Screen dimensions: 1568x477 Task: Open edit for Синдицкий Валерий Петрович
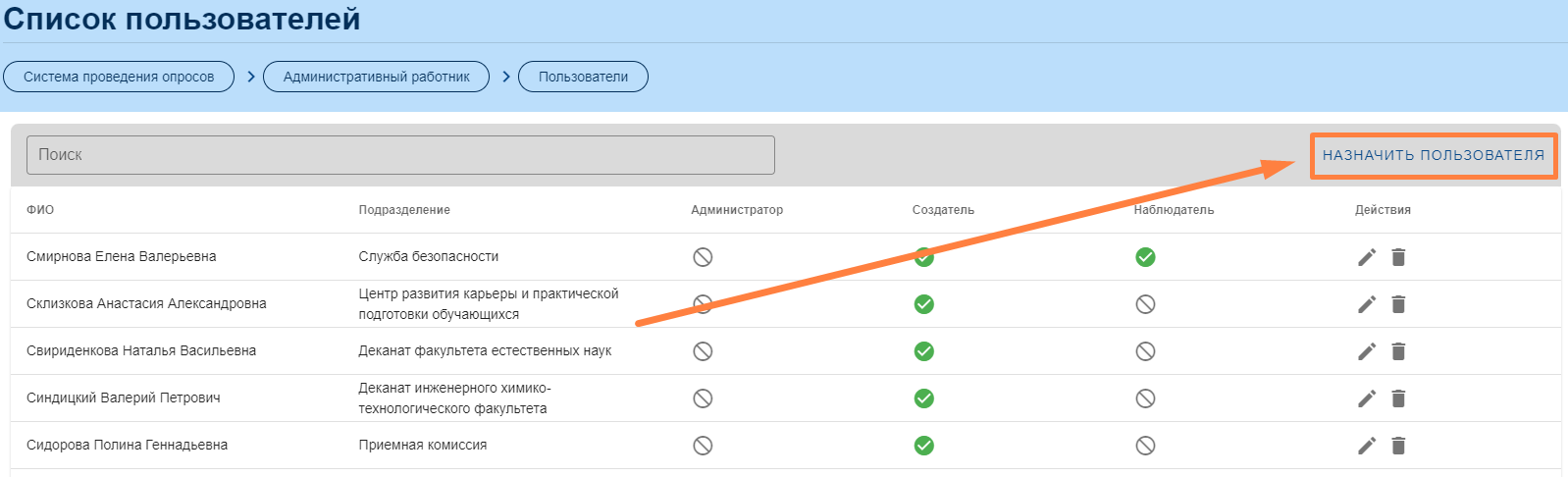[x=1367, y=398]
